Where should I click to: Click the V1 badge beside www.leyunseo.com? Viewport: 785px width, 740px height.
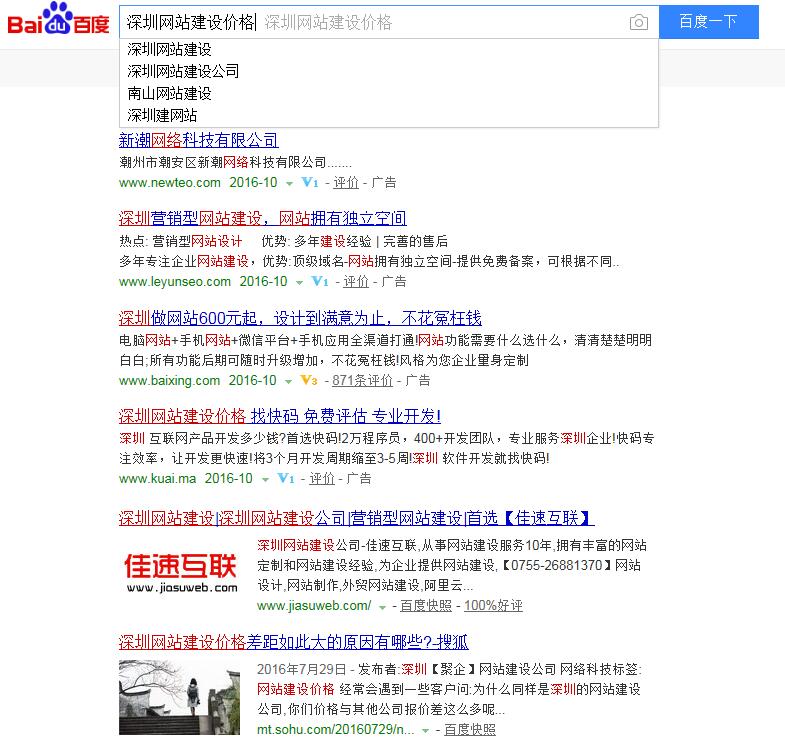coord(320,281)
